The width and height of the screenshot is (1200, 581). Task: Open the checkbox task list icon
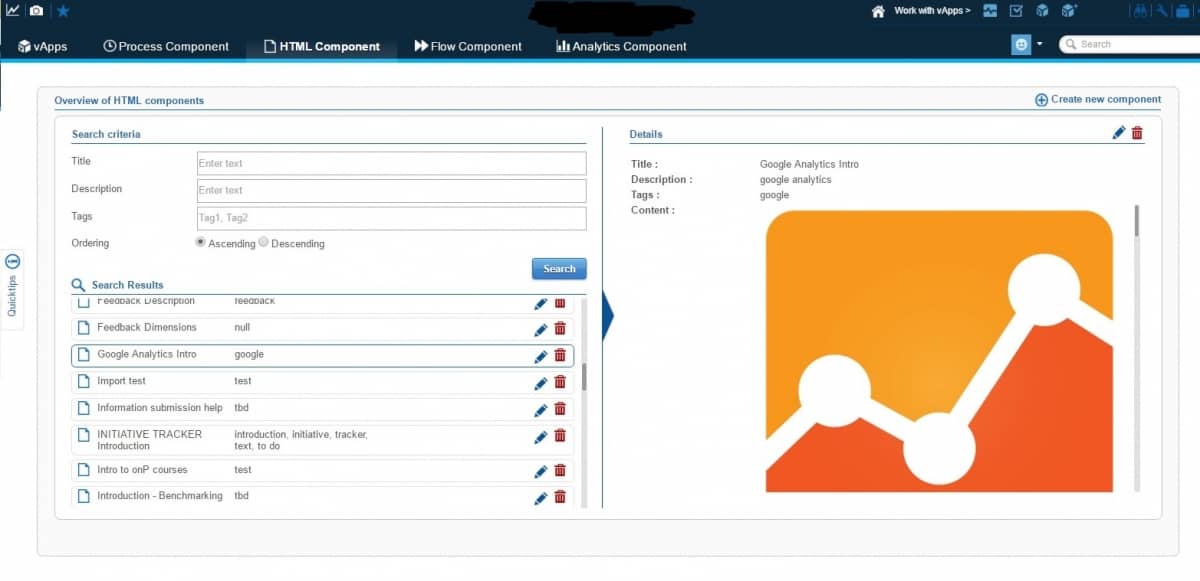pos(1016,11)
